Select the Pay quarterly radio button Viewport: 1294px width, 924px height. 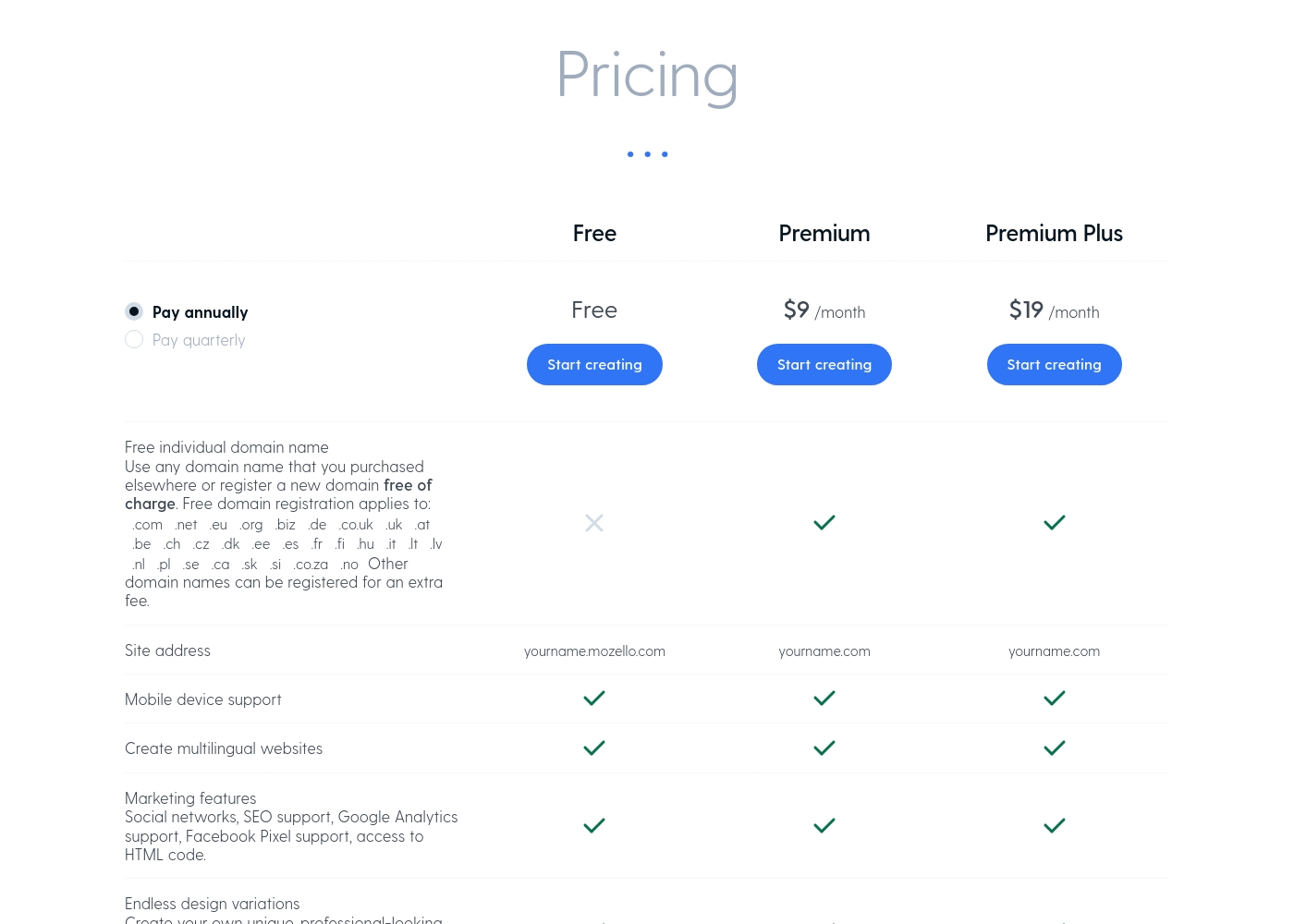point(134,339)
